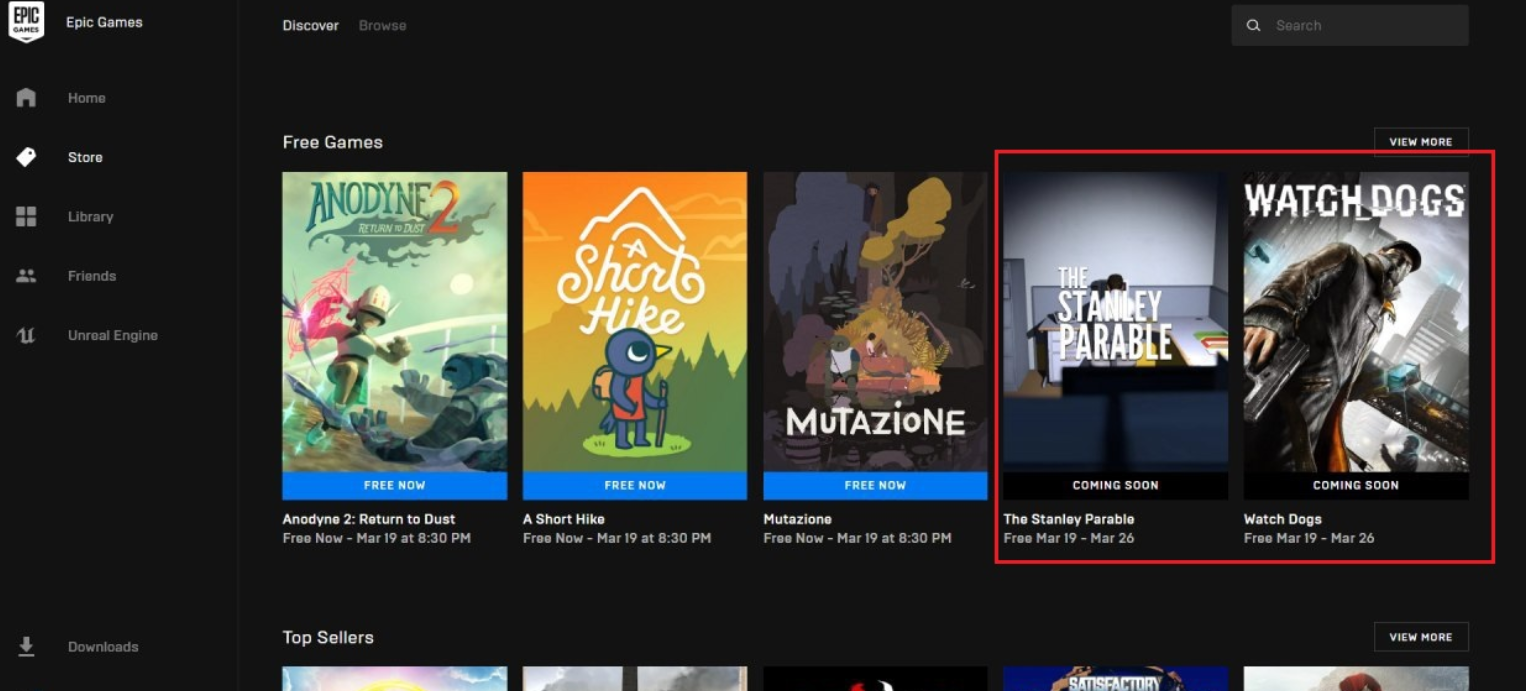Image resolution: width=1526 pixels, height=691 pixels.
Task: Click View More beside Free Games
Action: click(x=1420, y=142)
